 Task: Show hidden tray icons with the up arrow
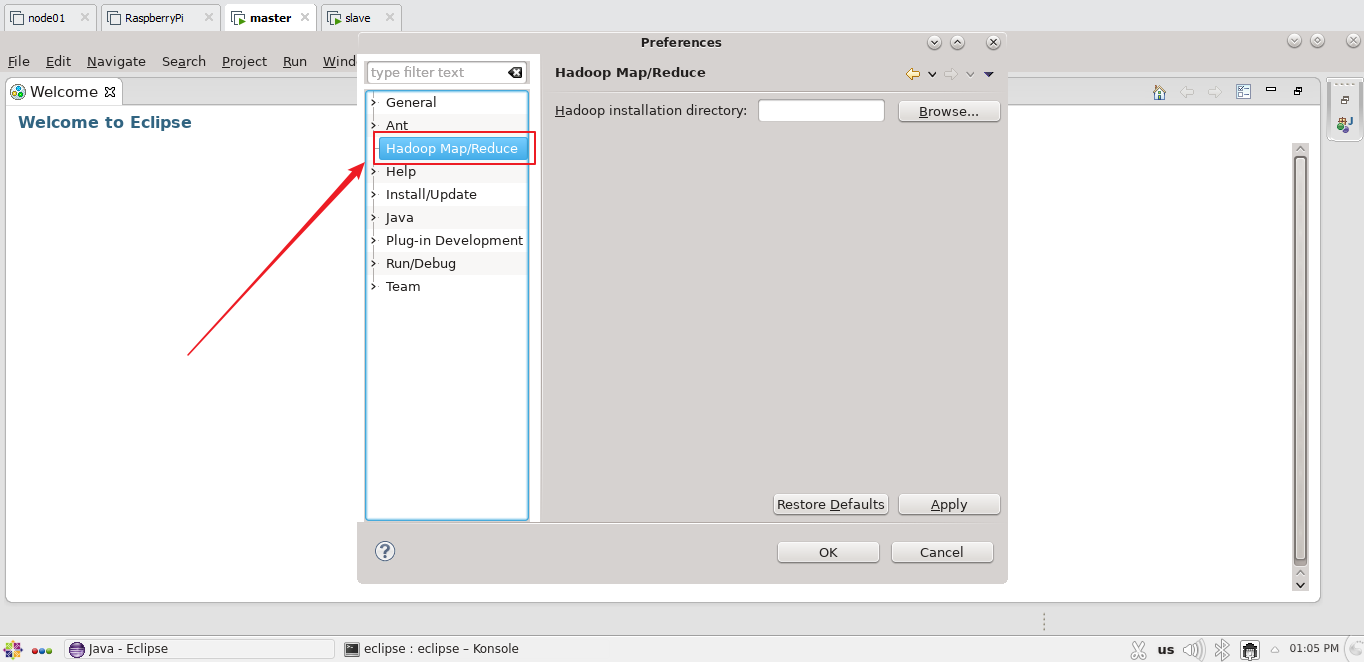(1275, 650)
